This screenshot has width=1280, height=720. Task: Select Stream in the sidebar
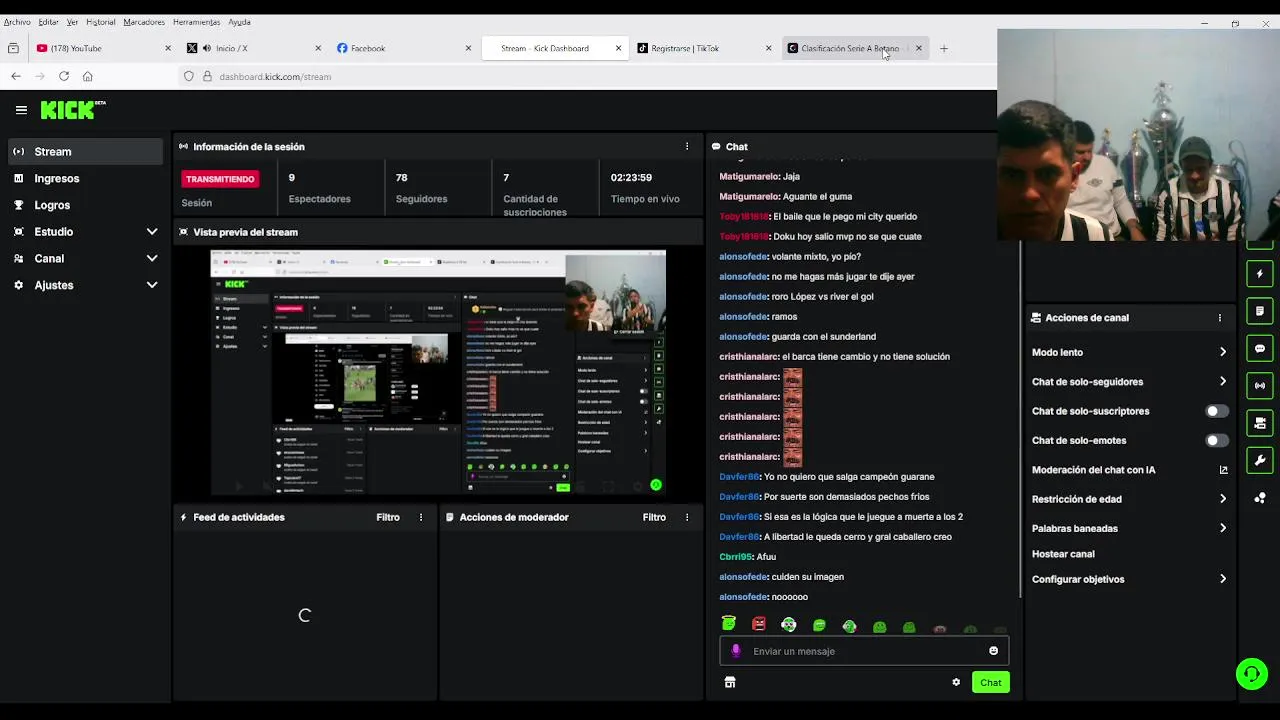(x=85, y=151)
